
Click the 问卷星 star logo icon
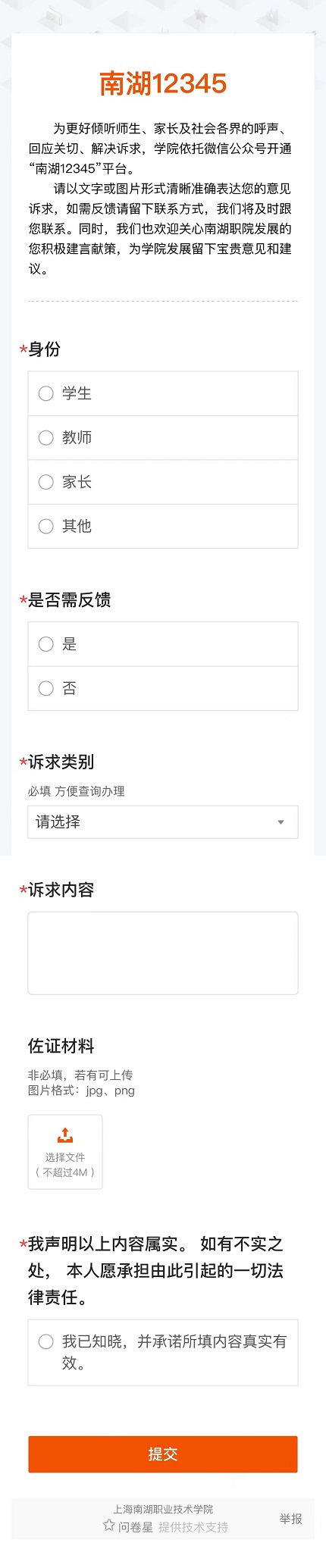pos(109,1526)
